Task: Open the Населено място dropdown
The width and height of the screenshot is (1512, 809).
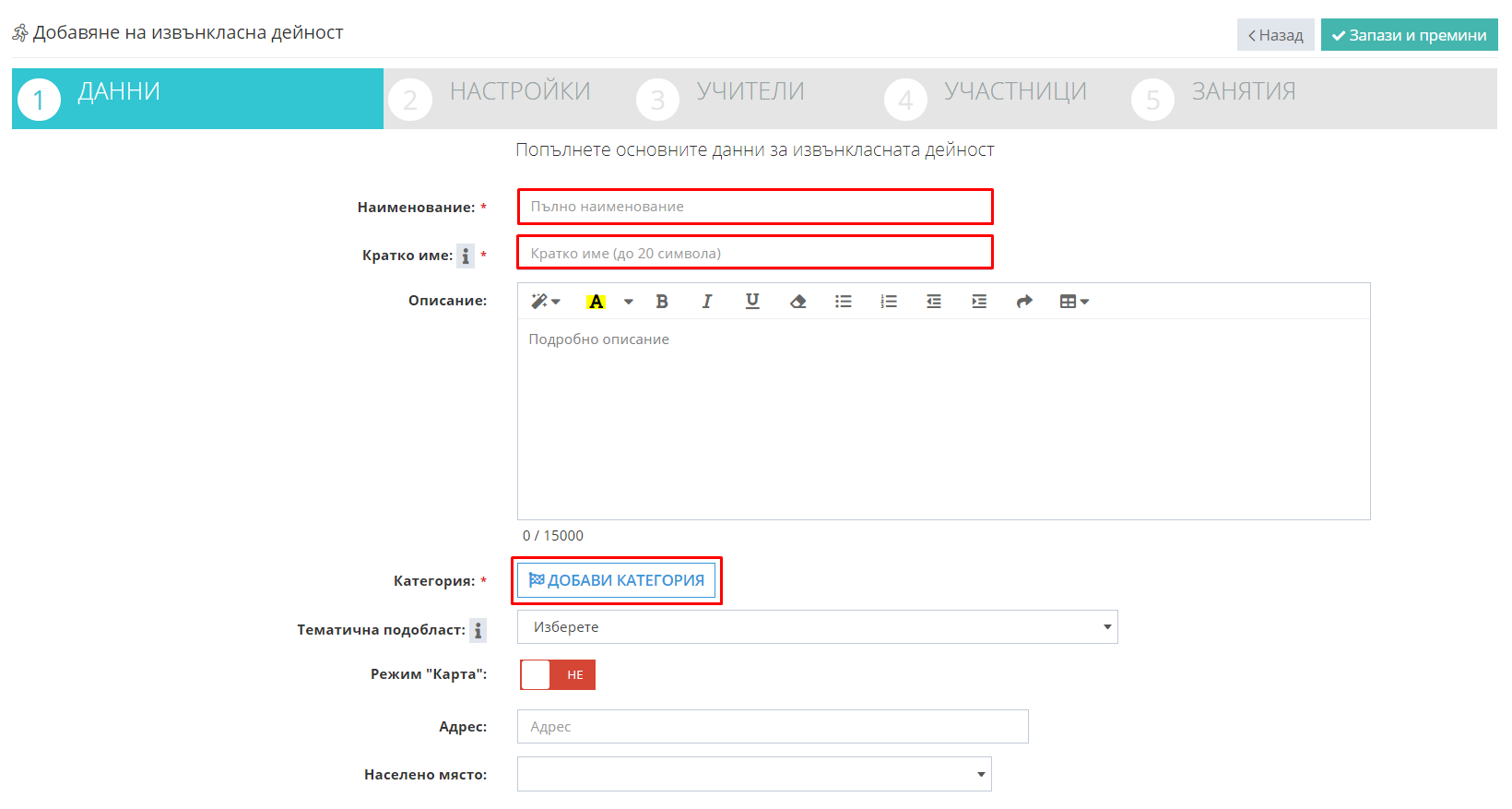Action: [x=754, y=774]
